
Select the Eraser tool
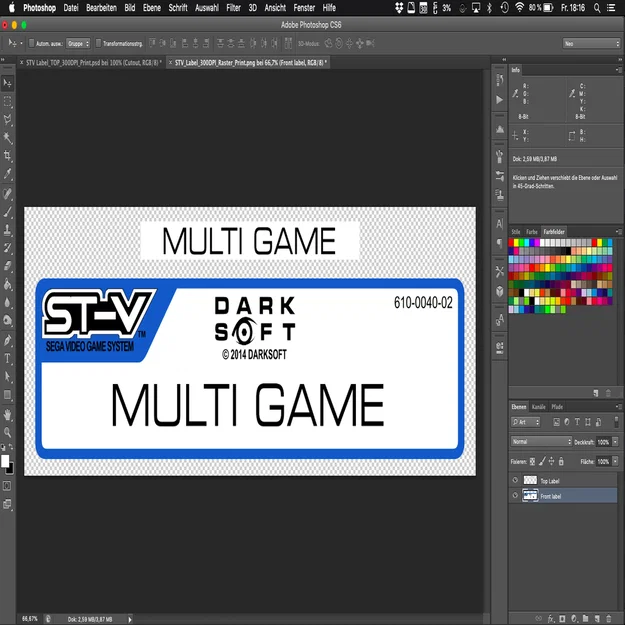(8, 266)
